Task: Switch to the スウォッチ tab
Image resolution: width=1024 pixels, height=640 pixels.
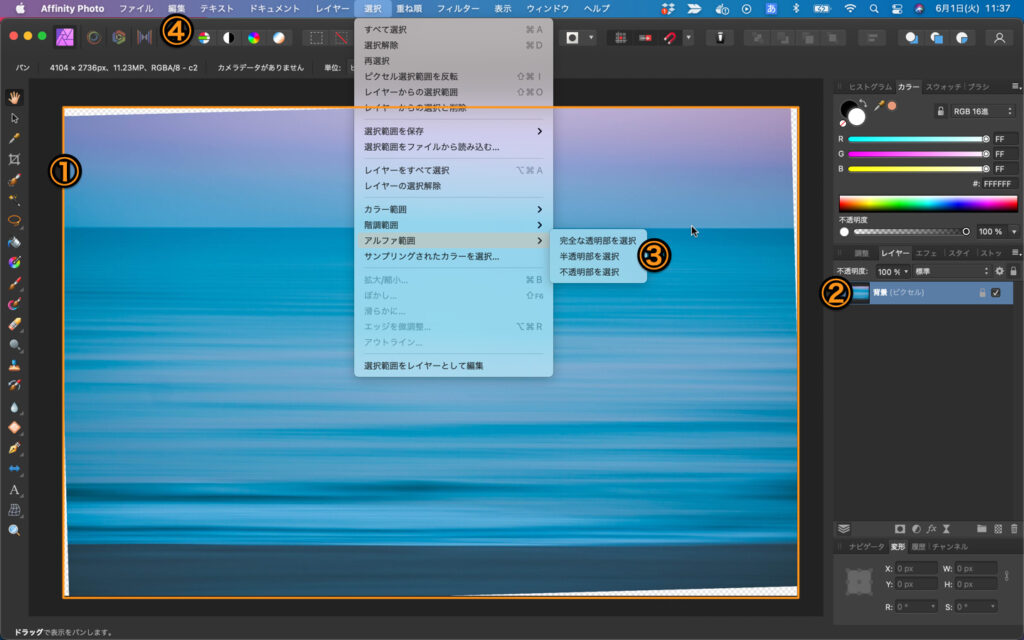Action: point(944,87)
